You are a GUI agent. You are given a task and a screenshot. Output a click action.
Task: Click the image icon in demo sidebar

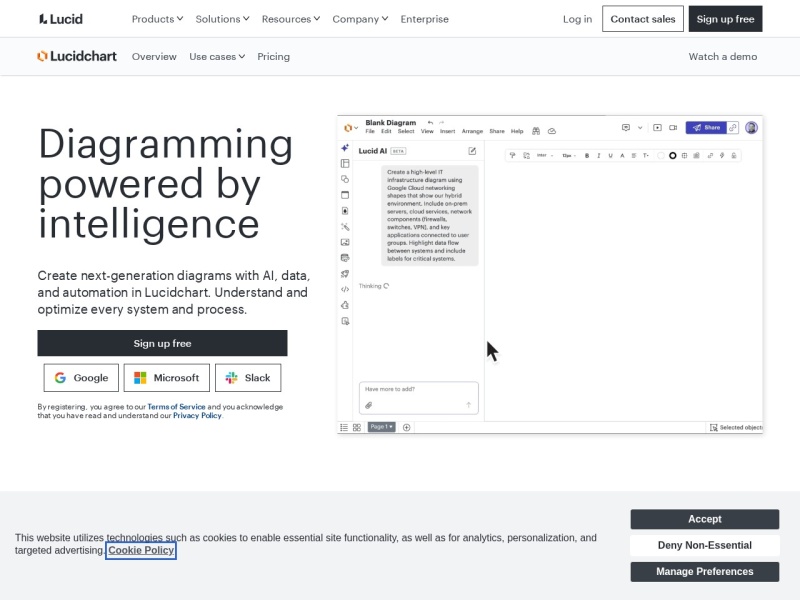(345, 242)
